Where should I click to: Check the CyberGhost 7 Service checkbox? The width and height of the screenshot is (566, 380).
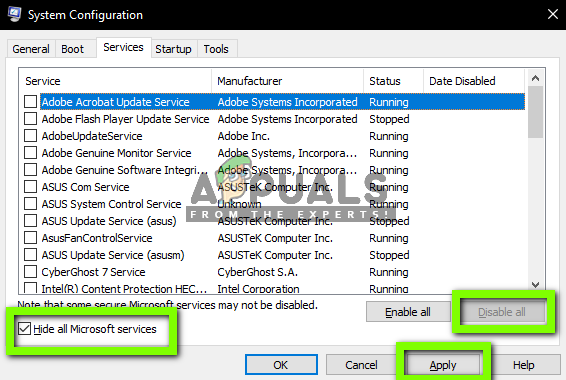tap(30, 272)
